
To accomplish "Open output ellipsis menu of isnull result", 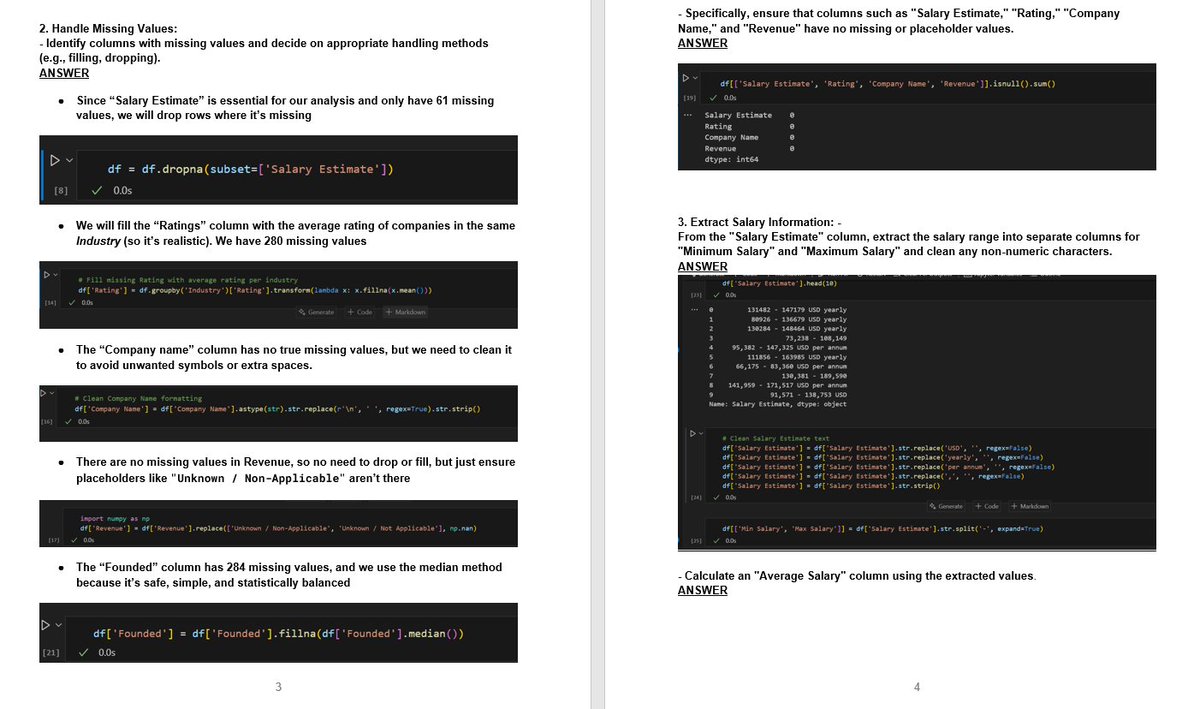I will click(x=687, y=116).
